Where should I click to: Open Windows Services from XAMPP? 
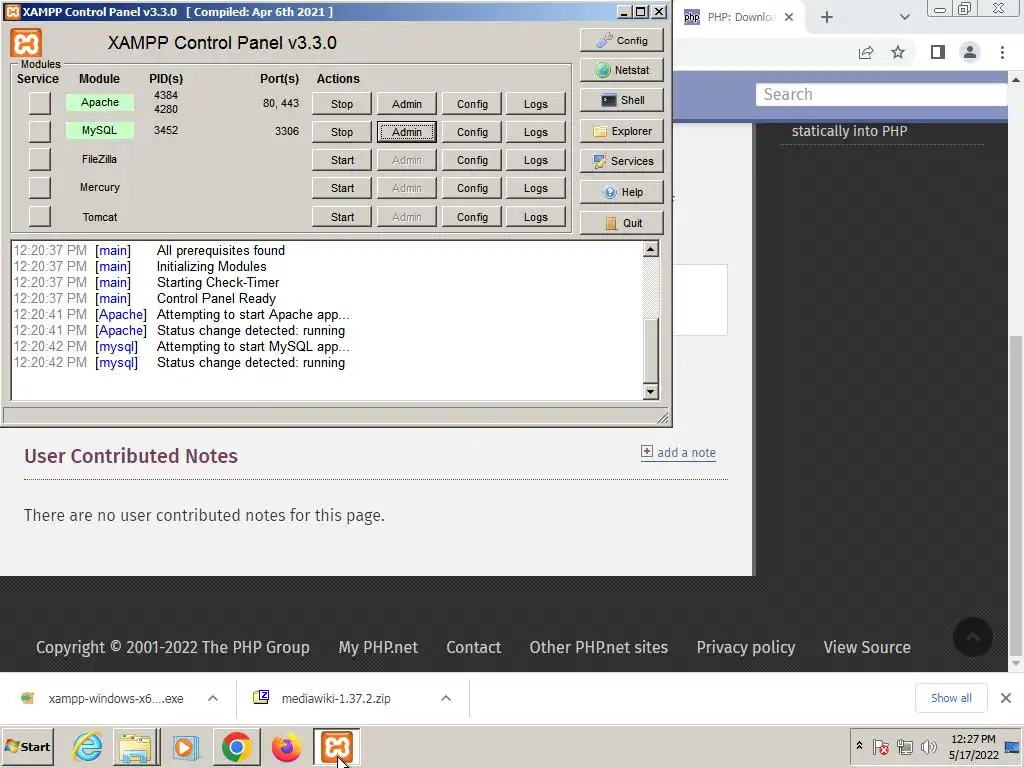[622, 161]
